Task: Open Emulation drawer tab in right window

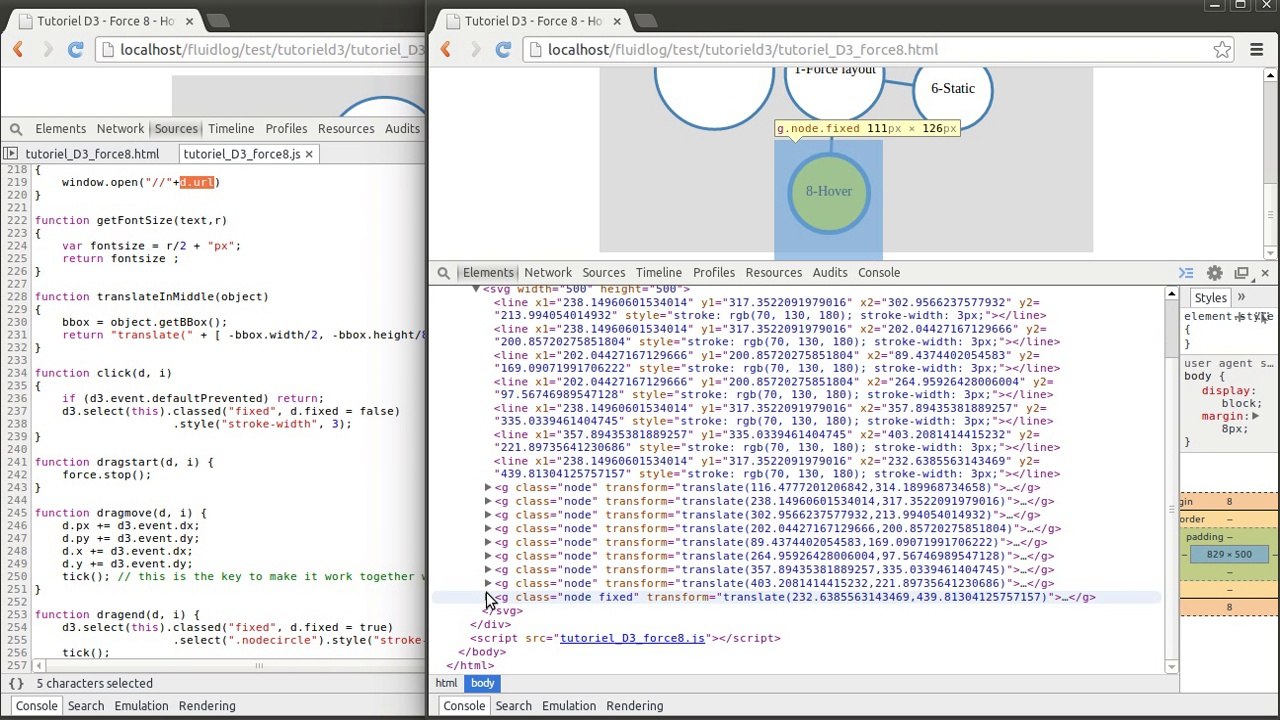Action: [569, 706]
